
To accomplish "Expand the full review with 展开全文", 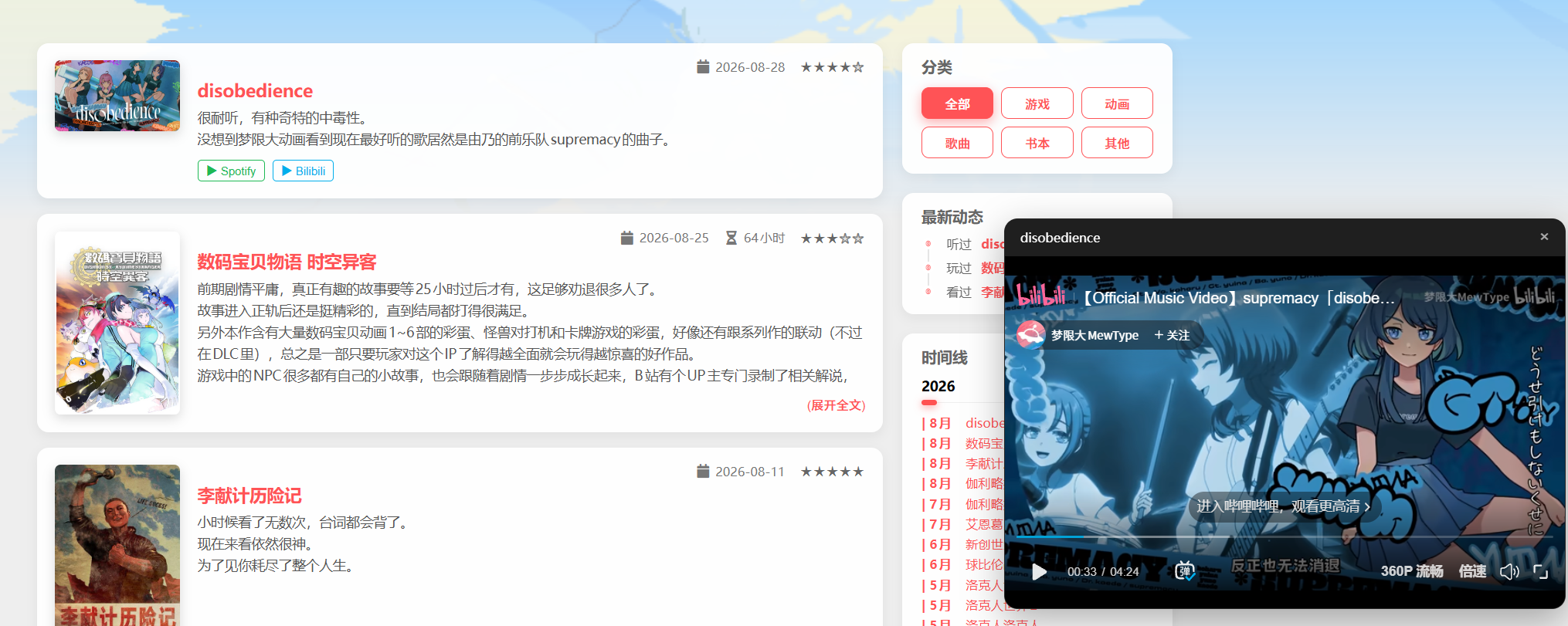I will [x=836, y=405].
